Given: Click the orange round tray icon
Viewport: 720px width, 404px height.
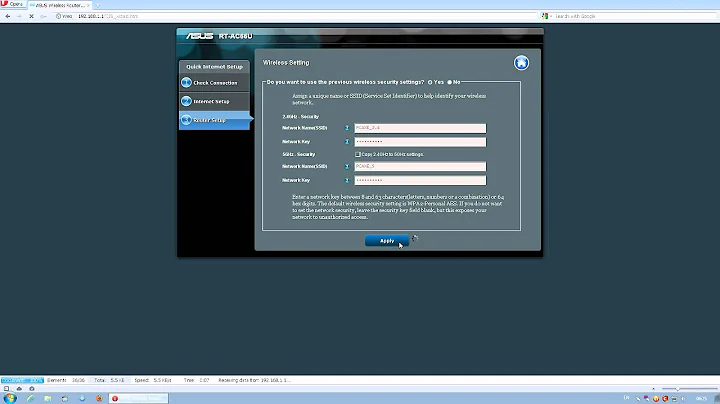Looking at the screenshot, I should pos(656,398).
